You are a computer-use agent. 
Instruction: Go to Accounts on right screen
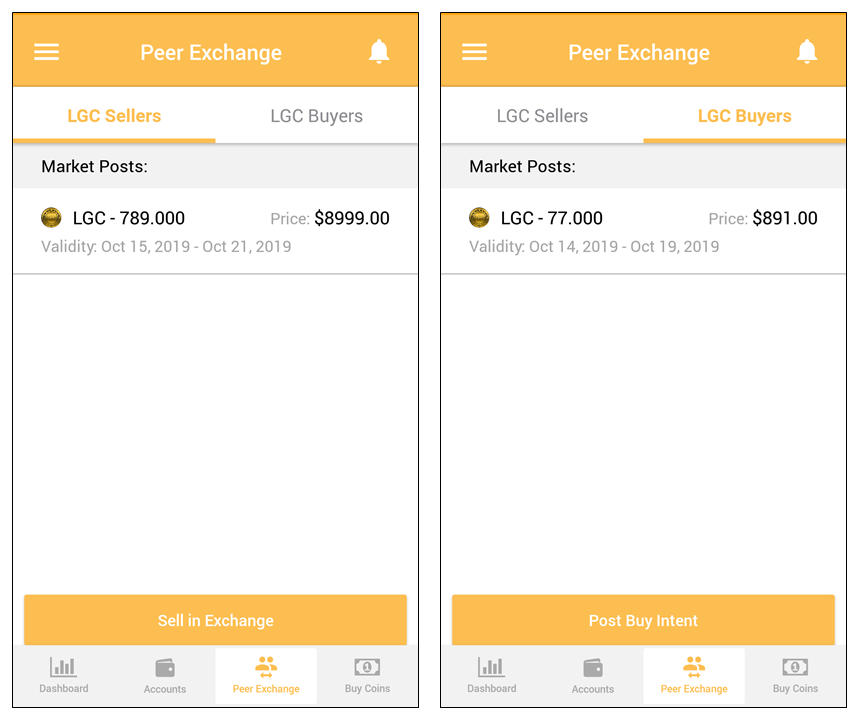click(x=593, y=675)
